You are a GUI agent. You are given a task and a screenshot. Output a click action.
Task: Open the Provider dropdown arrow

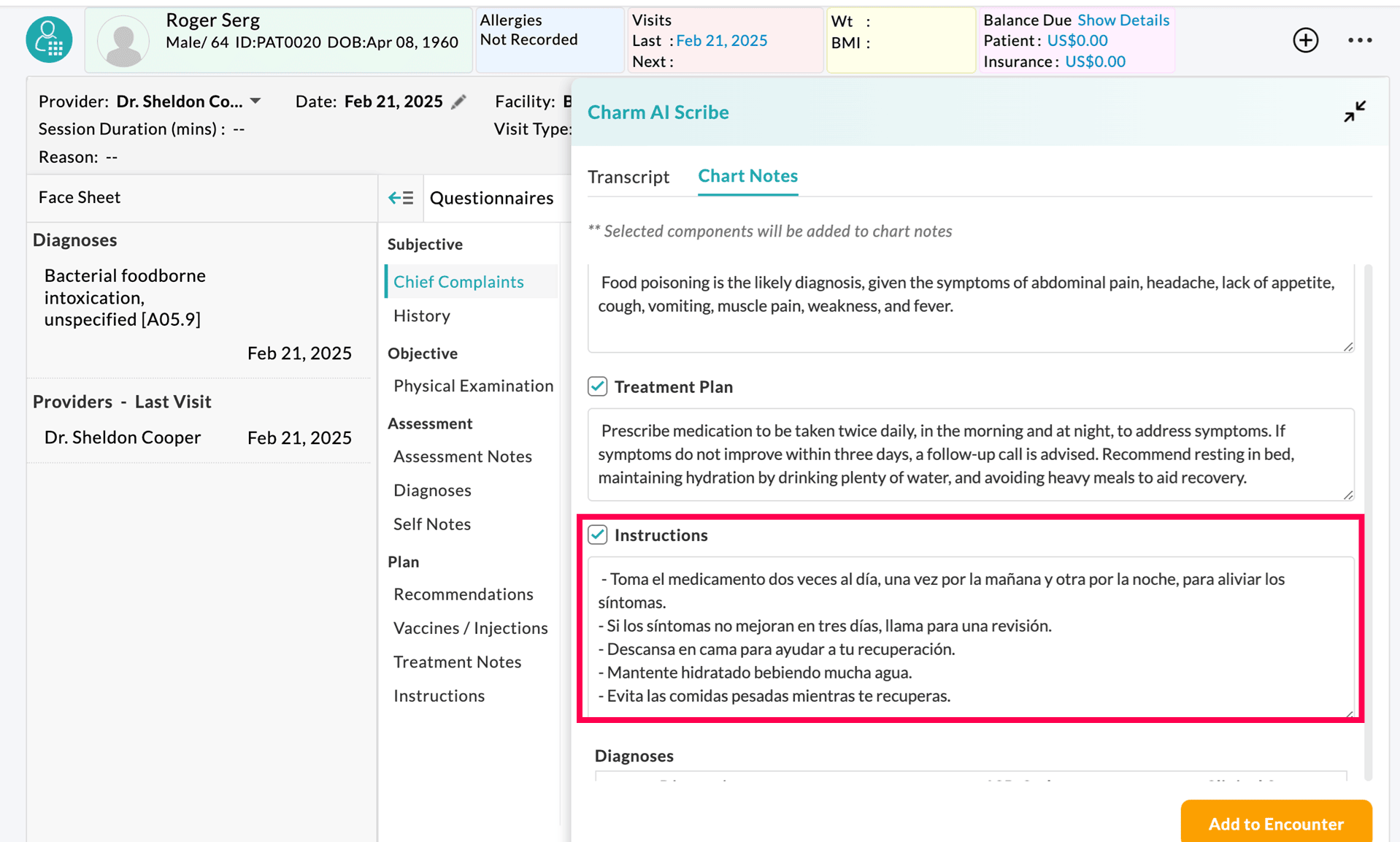255,102
